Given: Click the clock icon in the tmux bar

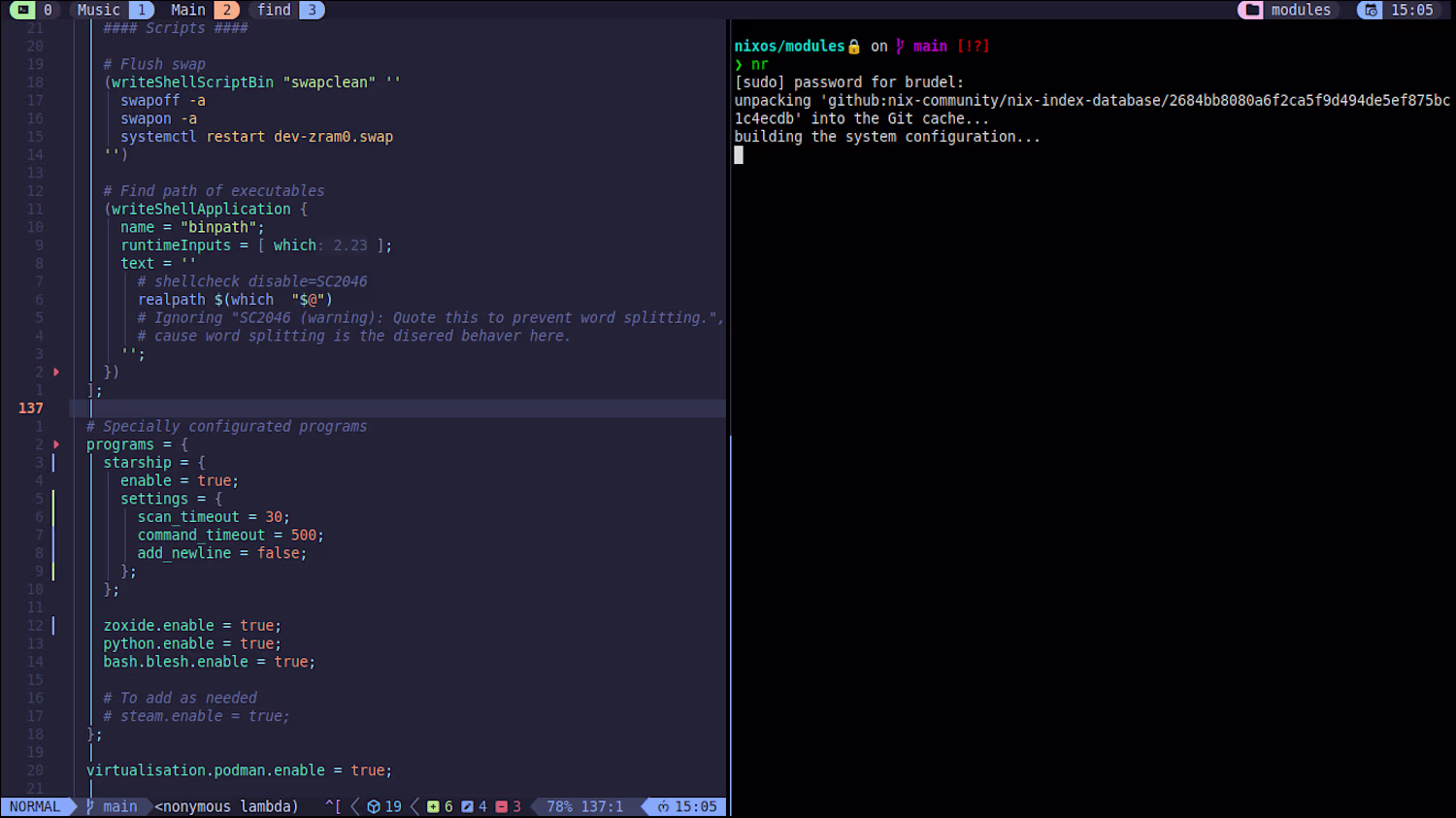Looking at the screenshot, I should point(1370,10).
